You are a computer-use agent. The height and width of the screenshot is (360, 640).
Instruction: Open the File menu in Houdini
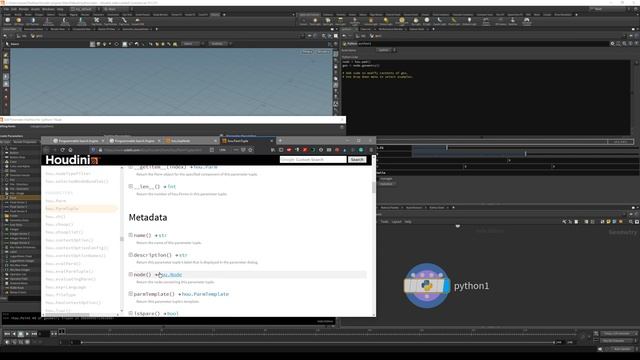point(6,9)
